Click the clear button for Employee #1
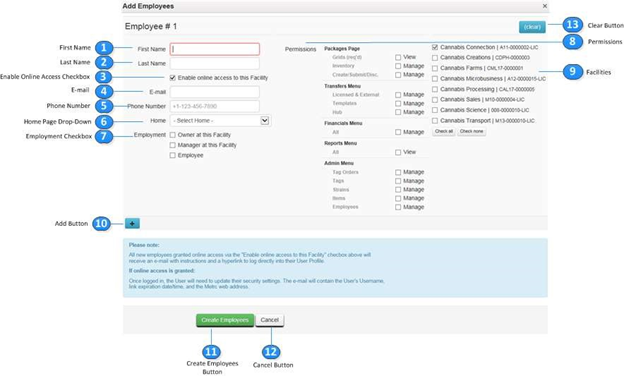 [x=532, y=27]
